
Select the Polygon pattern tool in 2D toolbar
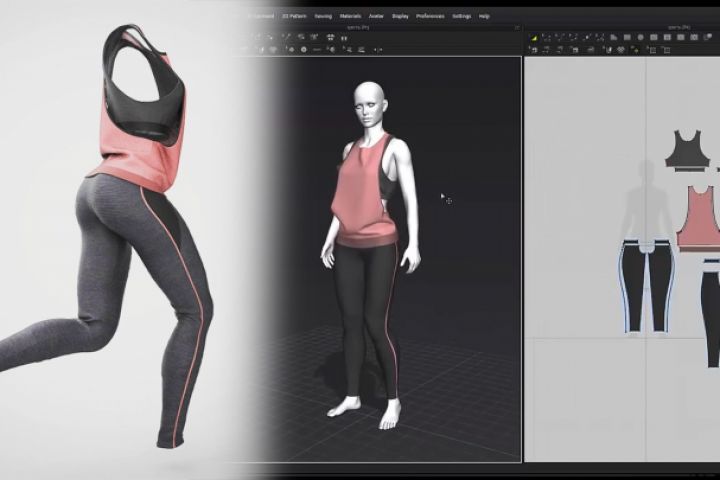pyautogui.click(x=613, y=38)
